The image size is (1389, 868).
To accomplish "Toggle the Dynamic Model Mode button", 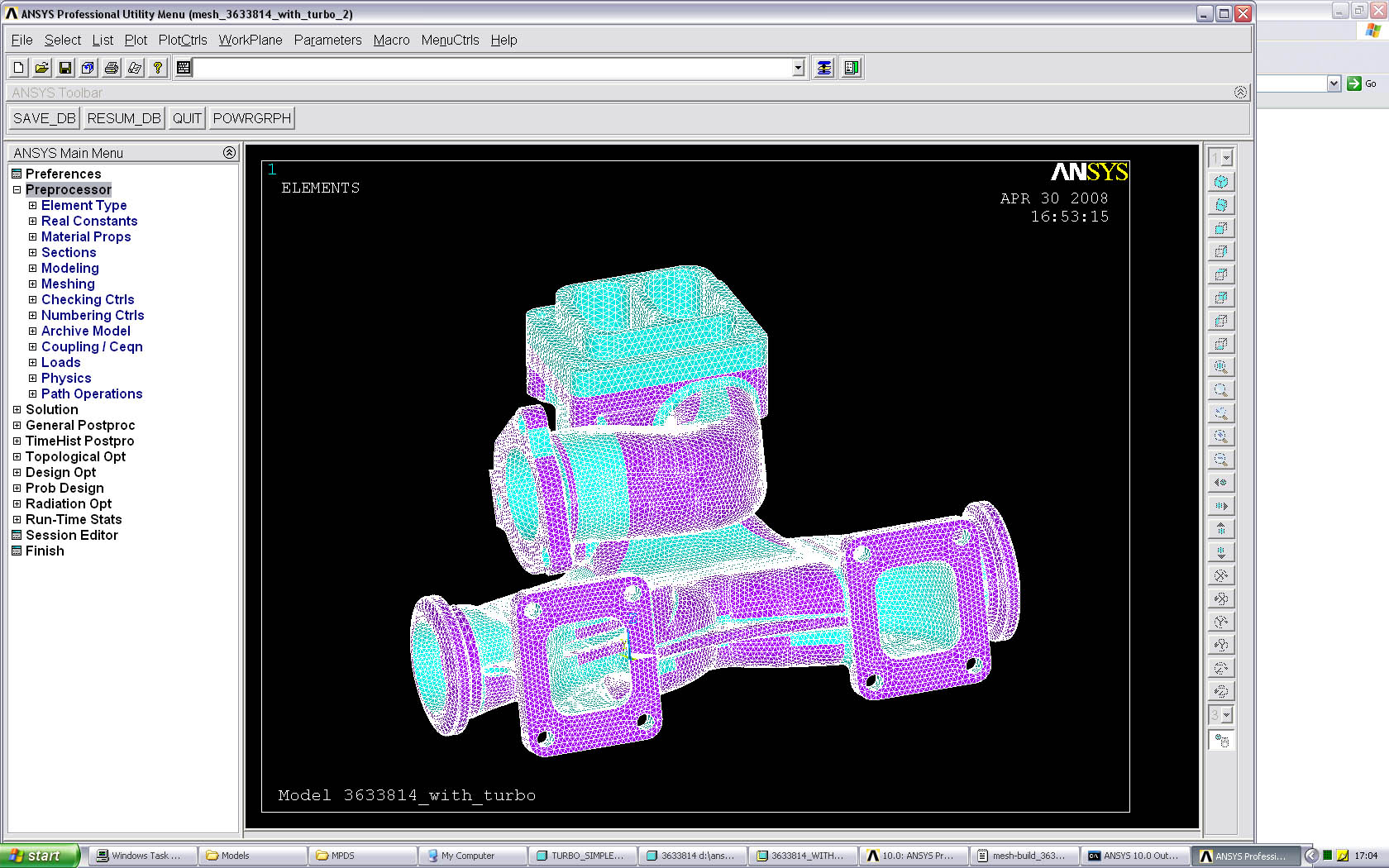I will [x=1221, y=741].
